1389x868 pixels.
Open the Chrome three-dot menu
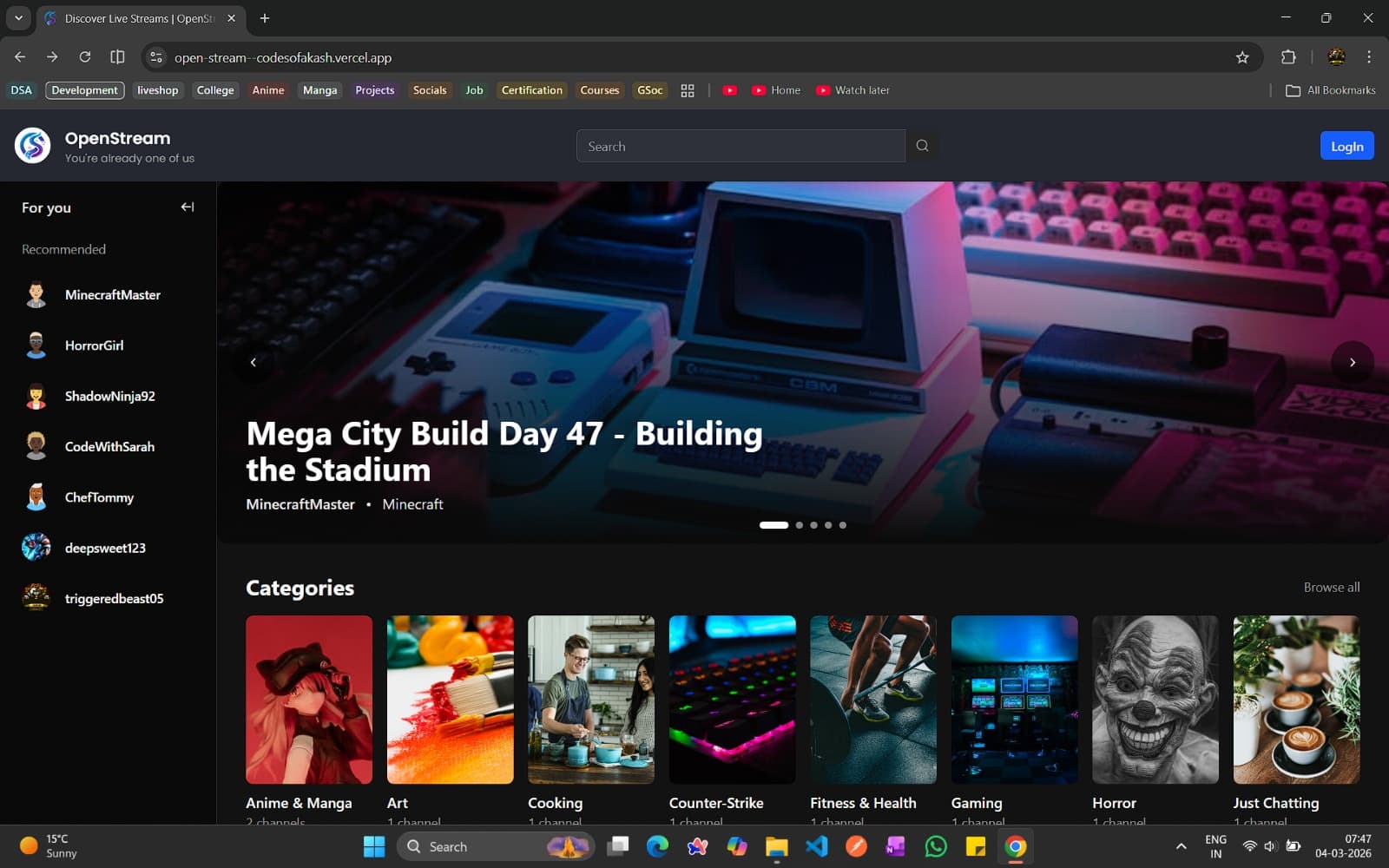click(1369, 57)
